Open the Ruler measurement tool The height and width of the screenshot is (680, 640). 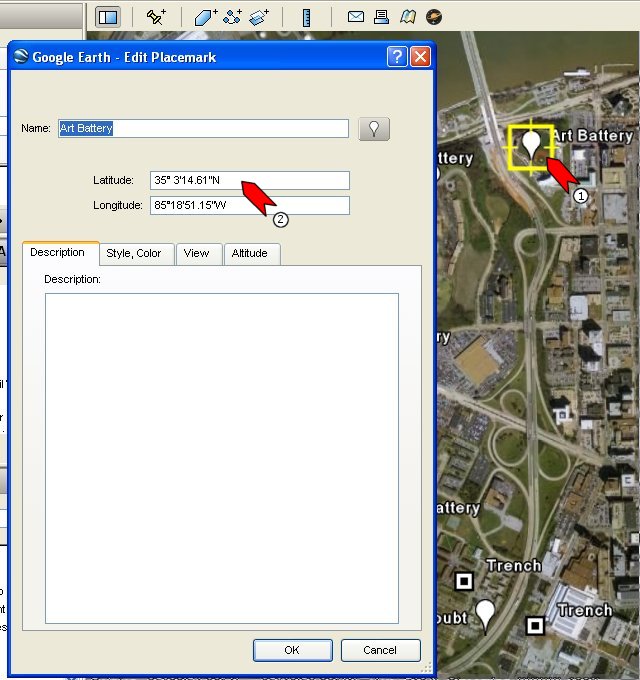pyautogui.click(x=307, y=16)
